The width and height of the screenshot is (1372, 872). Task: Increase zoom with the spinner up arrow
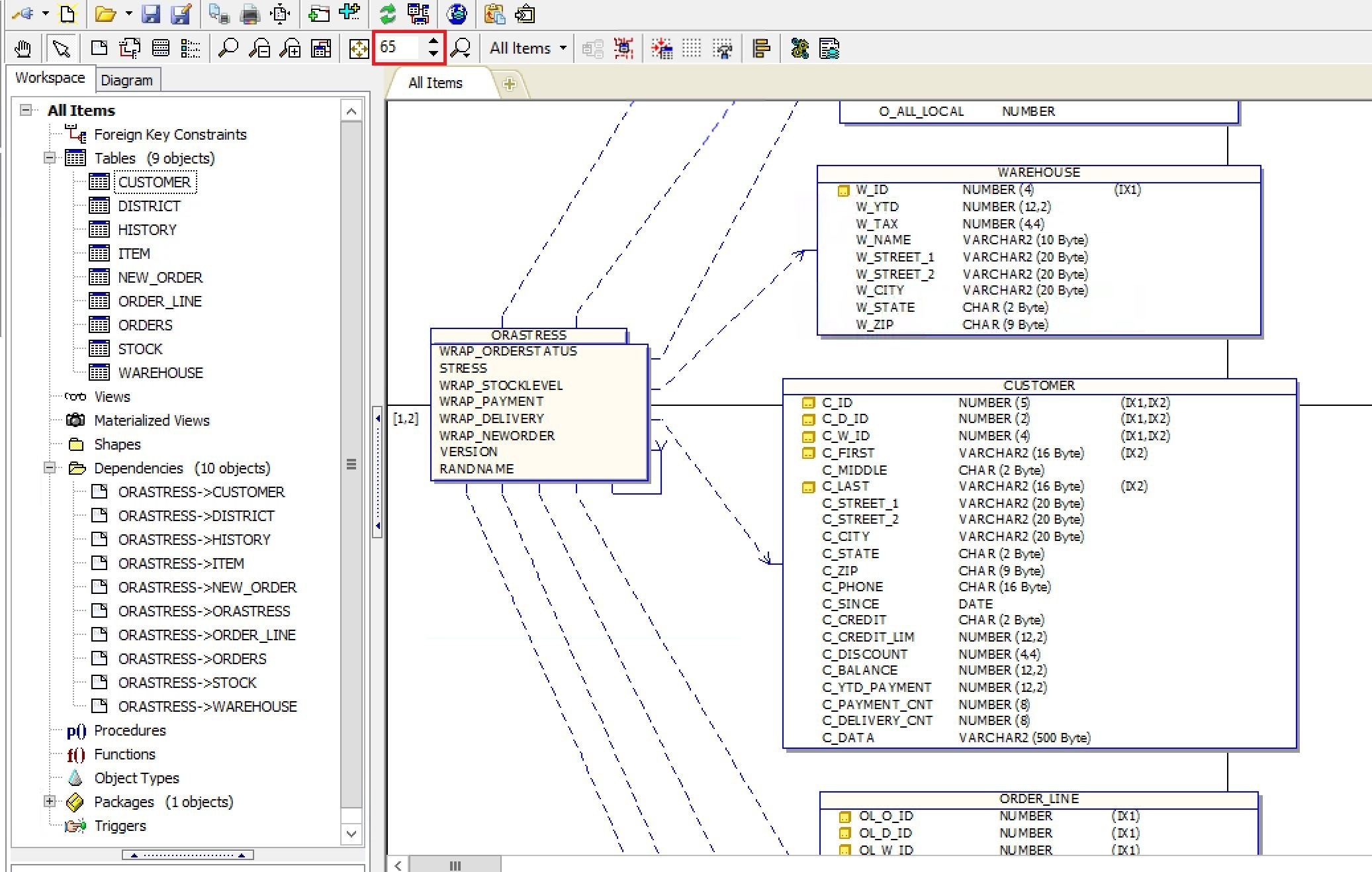[x=433, y=42]
